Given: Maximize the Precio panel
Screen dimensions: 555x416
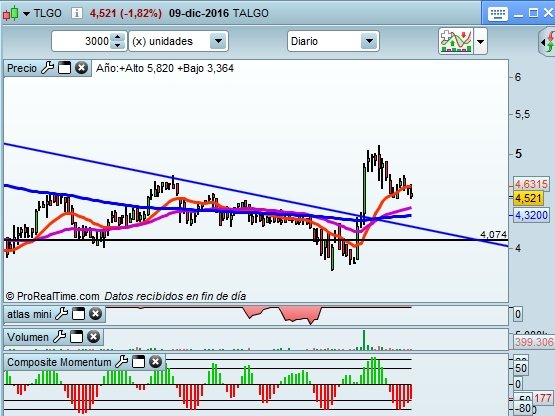Looking at the screenshot, I should [64, 67].
